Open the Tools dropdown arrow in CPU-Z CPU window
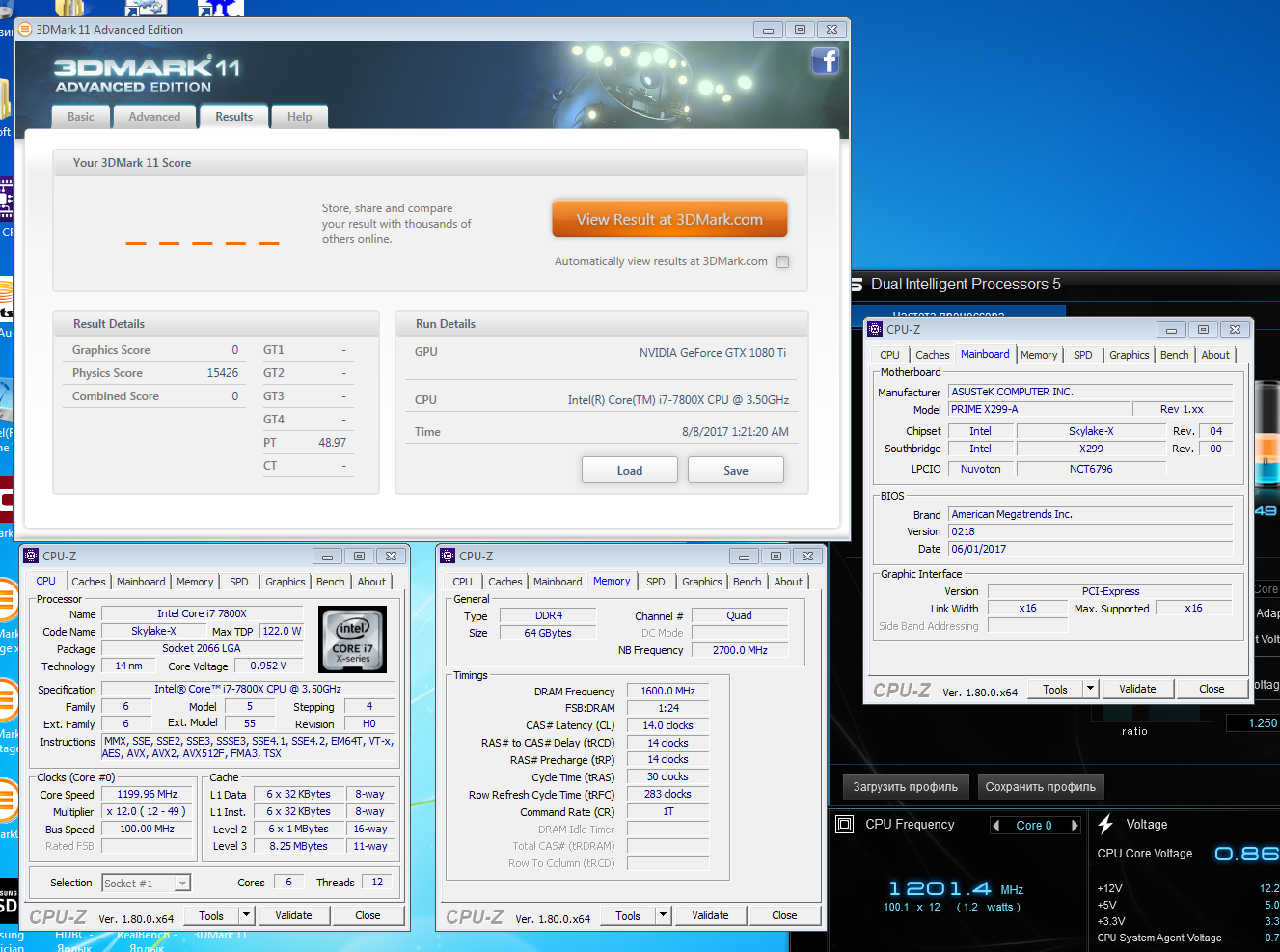This screenshot has width=1280, height=952. tap(247, 915)
